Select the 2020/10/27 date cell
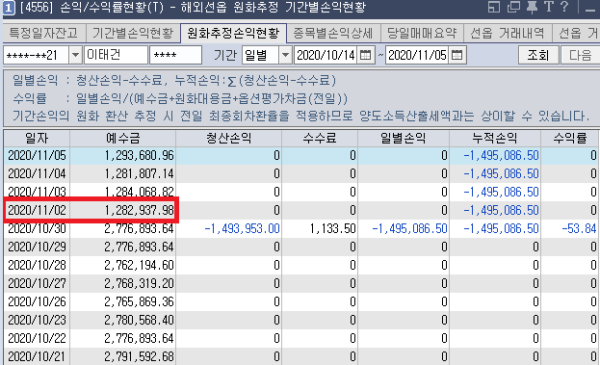This screenshot has height=365, width=600. [x=37, y=284]
